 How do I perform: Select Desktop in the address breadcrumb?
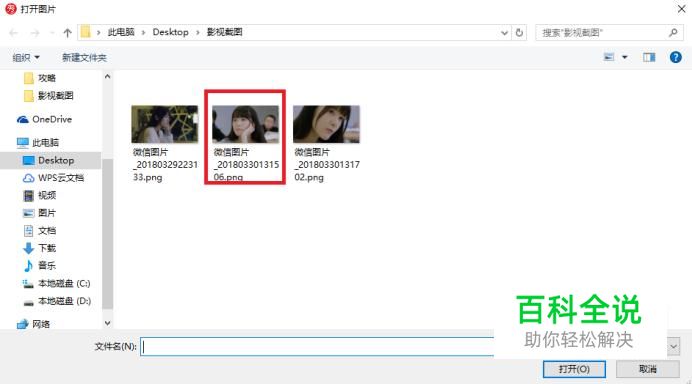point(170,32)
